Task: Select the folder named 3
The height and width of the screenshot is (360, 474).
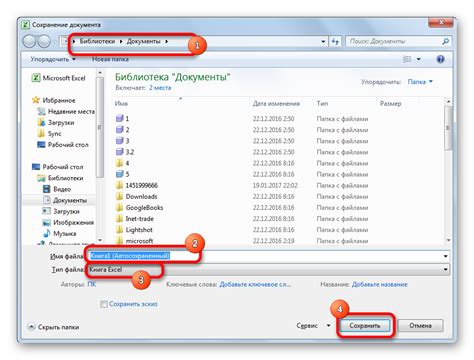Action: point(123,141)
